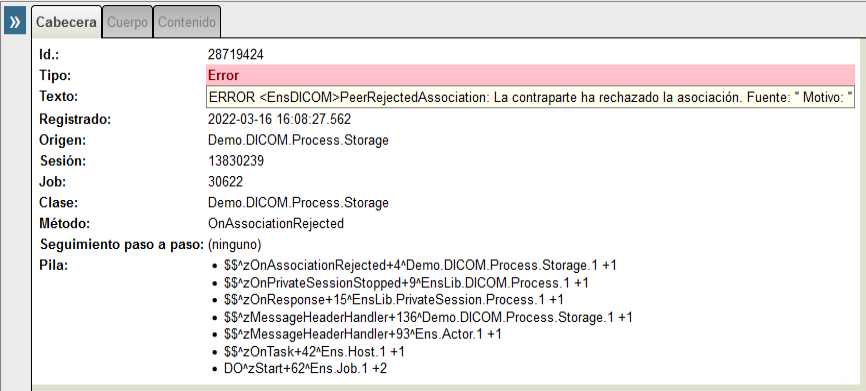Select the Cabecera tab

[66, 23]
